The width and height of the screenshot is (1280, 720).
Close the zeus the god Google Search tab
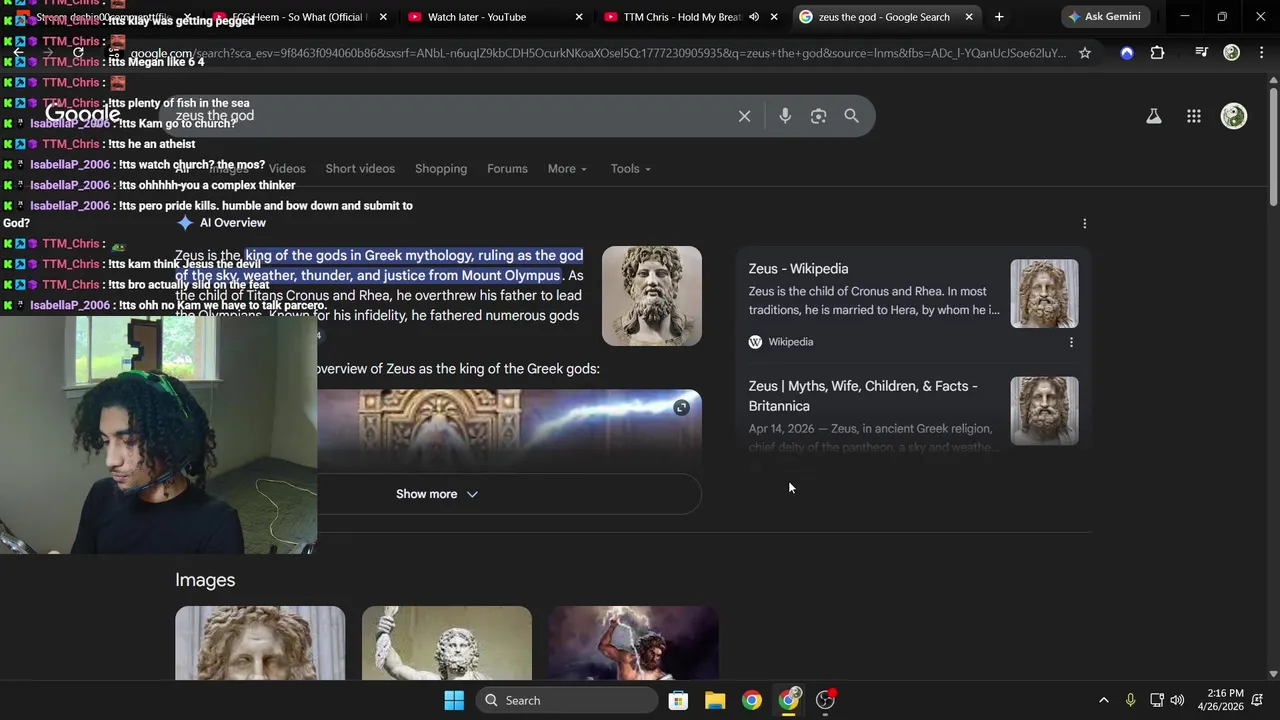tap(968, 17)
